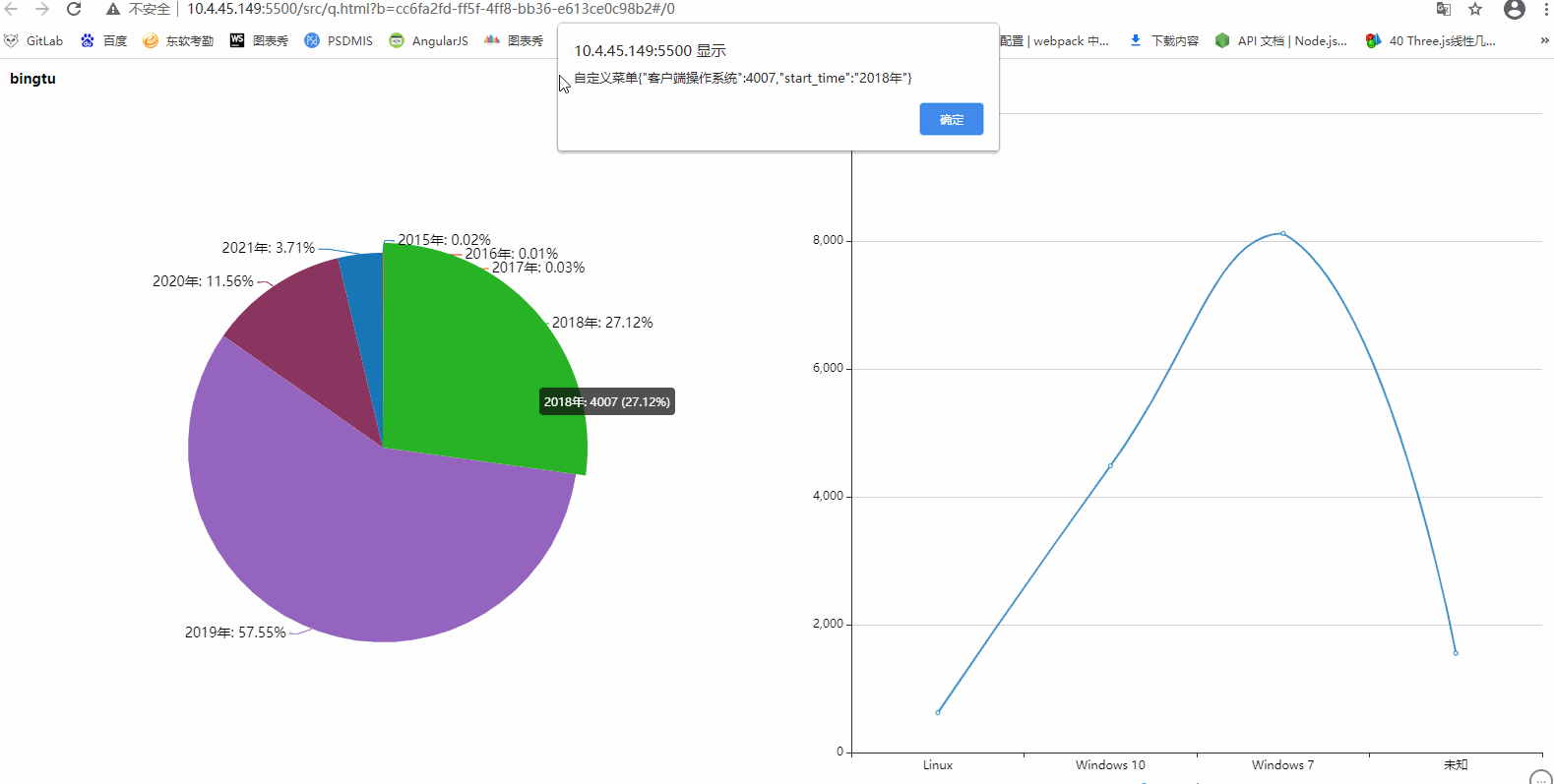Click the Windows 7 peak data point

click(x=1283, y=233)
